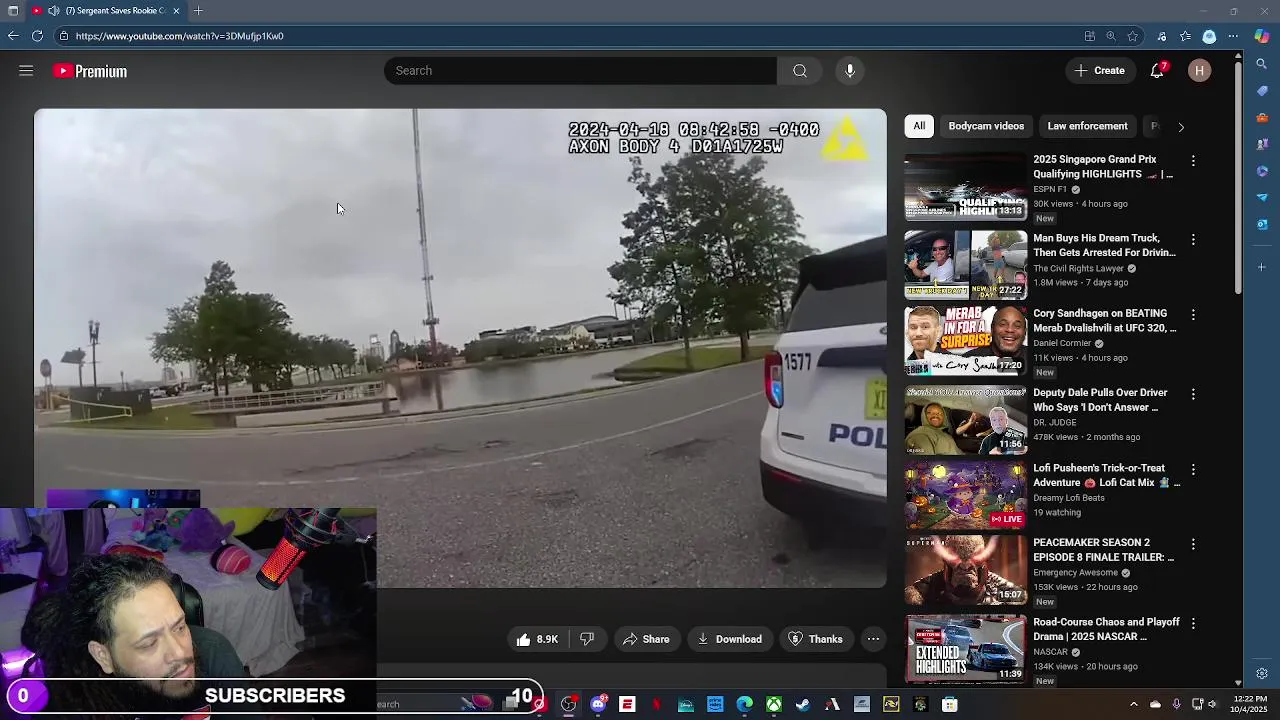This screenshot has height=720, width=1280.
Task: Open the sidebar games chess icon
Action: pyautogui.click(x=1262, y=145)
